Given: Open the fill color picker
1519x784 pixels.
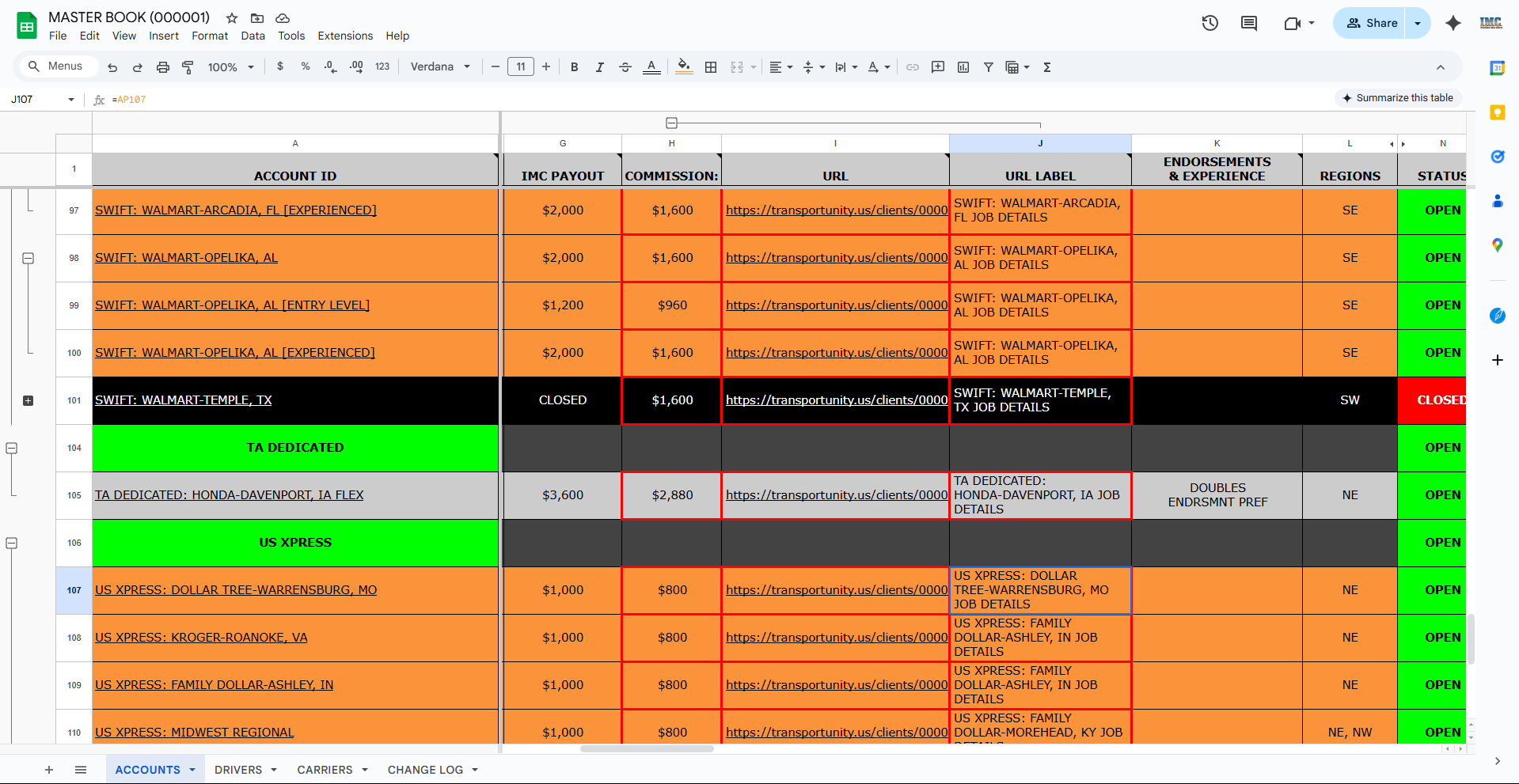Looking at the screenshot, I should click(x=685, y=67).
